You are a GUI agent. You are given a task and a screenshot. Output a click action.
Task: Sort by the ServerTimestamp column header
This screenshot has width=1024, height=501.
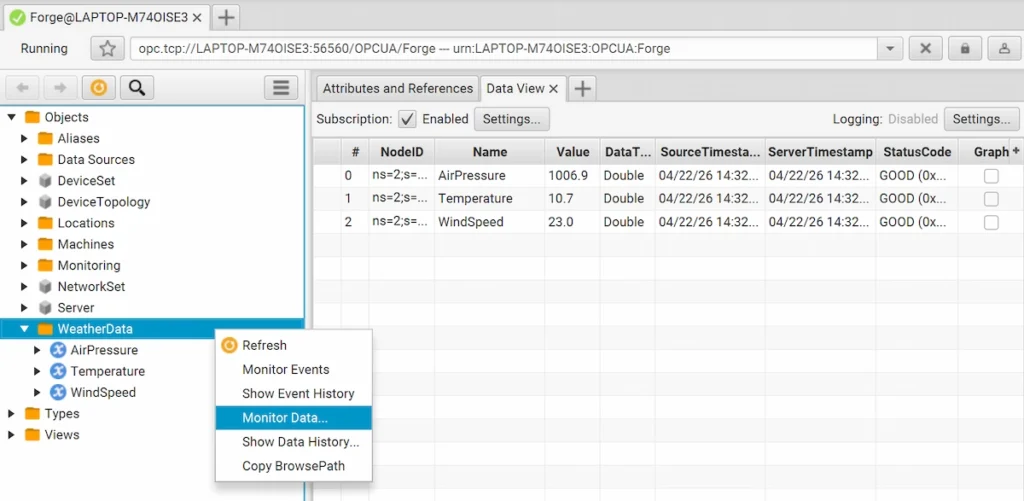coord(820,152)
